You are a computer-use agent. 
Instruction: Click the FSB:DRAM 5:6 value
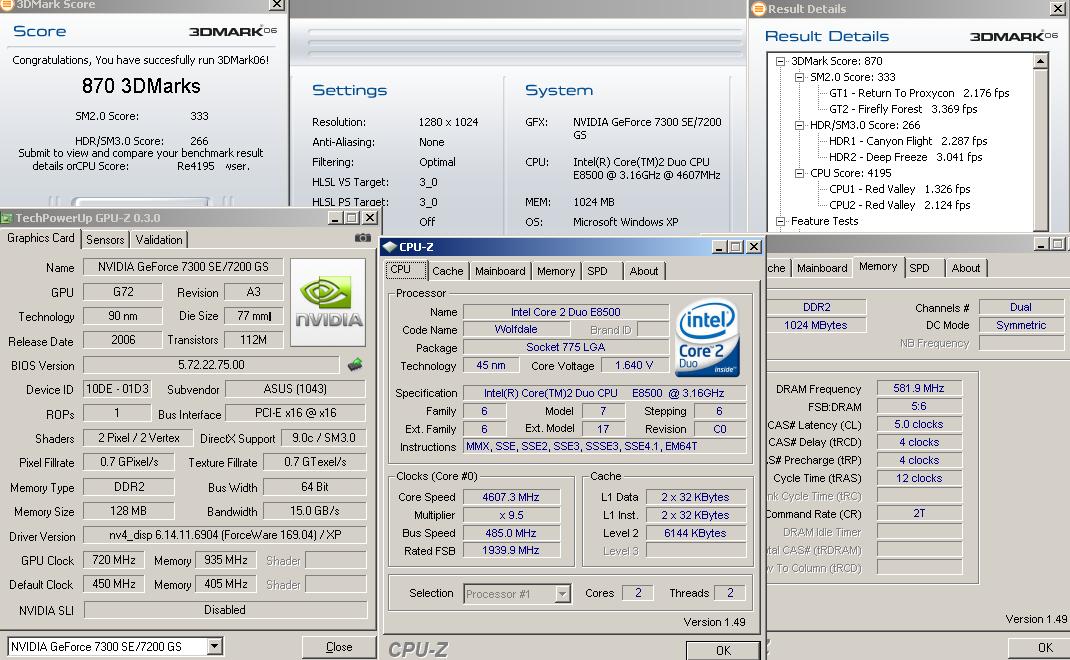click(x=919, y=406)
